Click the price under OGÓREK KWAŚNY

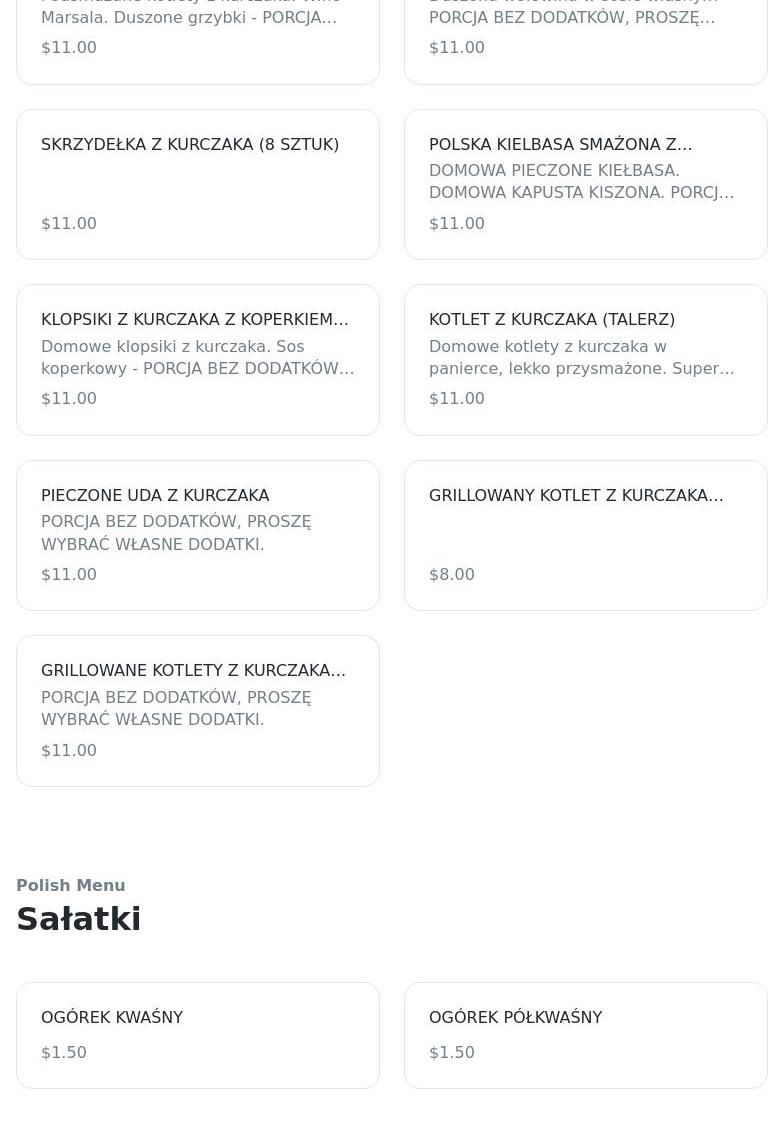[x=64, y=1053]
